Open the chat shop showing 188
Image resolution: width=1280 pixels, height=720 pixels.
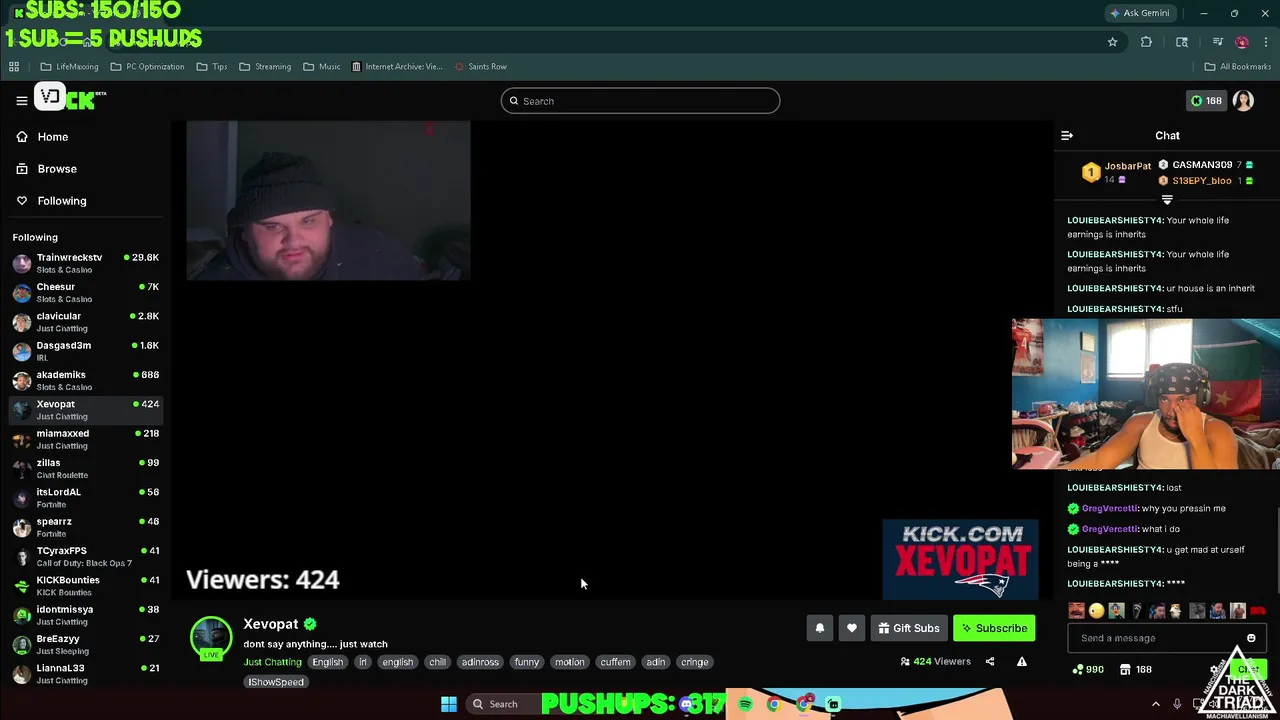1135,669
